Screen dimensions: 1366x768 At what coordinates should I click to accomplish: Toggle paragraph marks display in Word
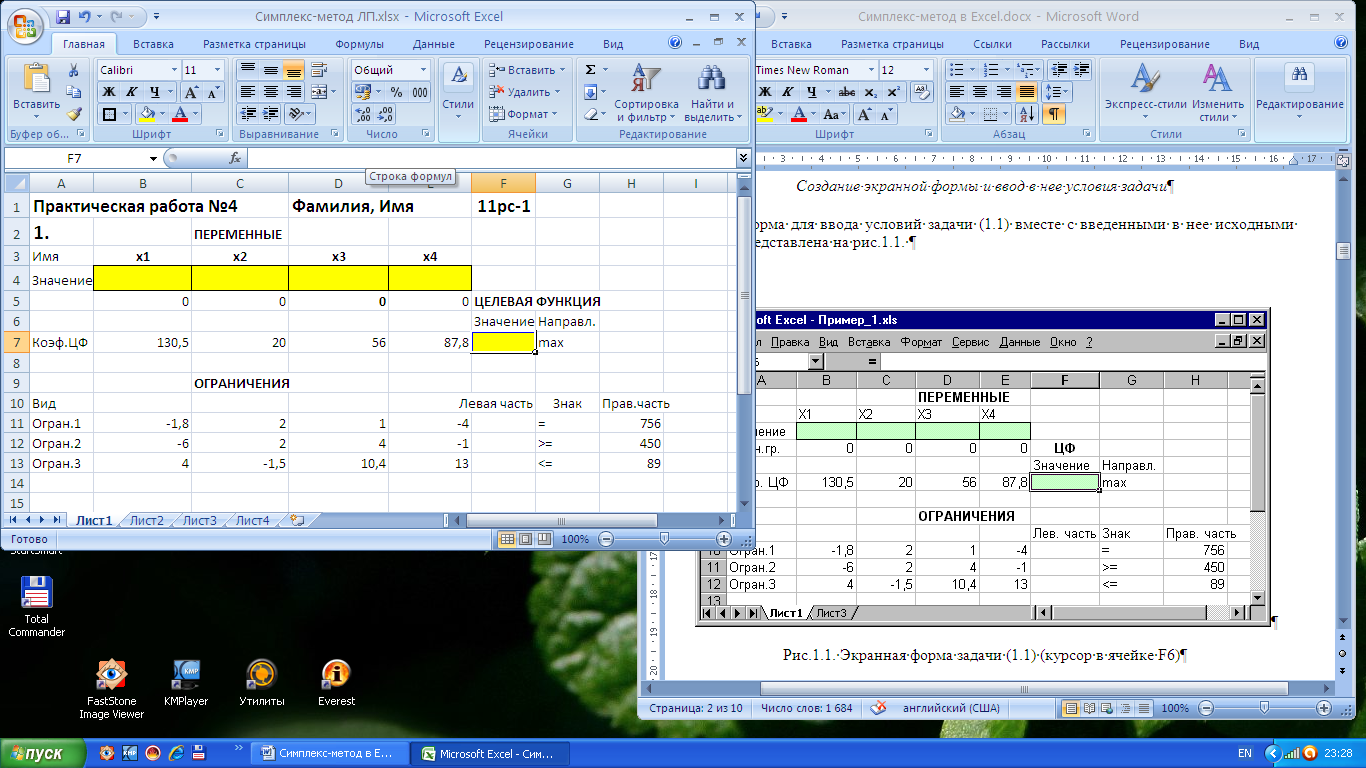(x=1054, y=114)
